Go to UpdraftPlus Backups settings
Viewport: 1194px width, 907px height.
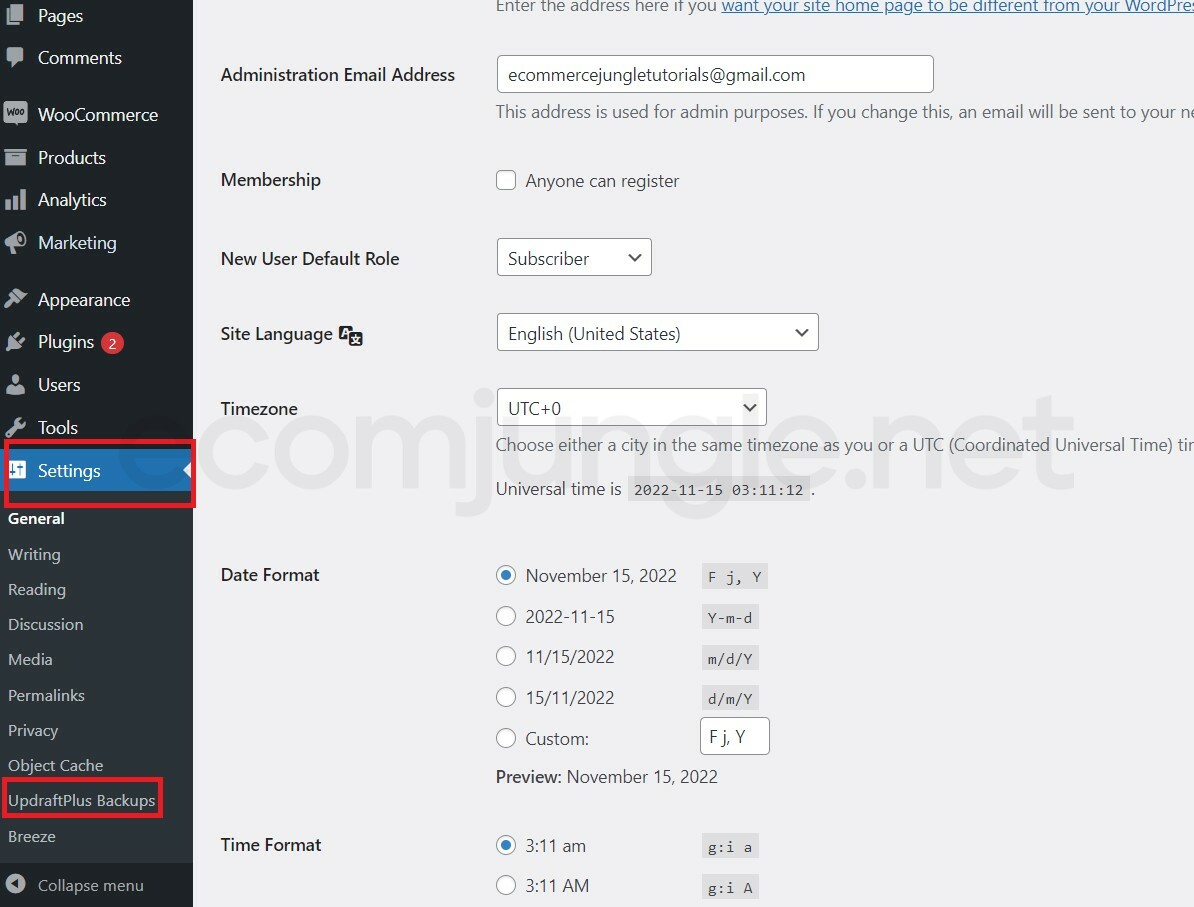click(x=81, y=800)
